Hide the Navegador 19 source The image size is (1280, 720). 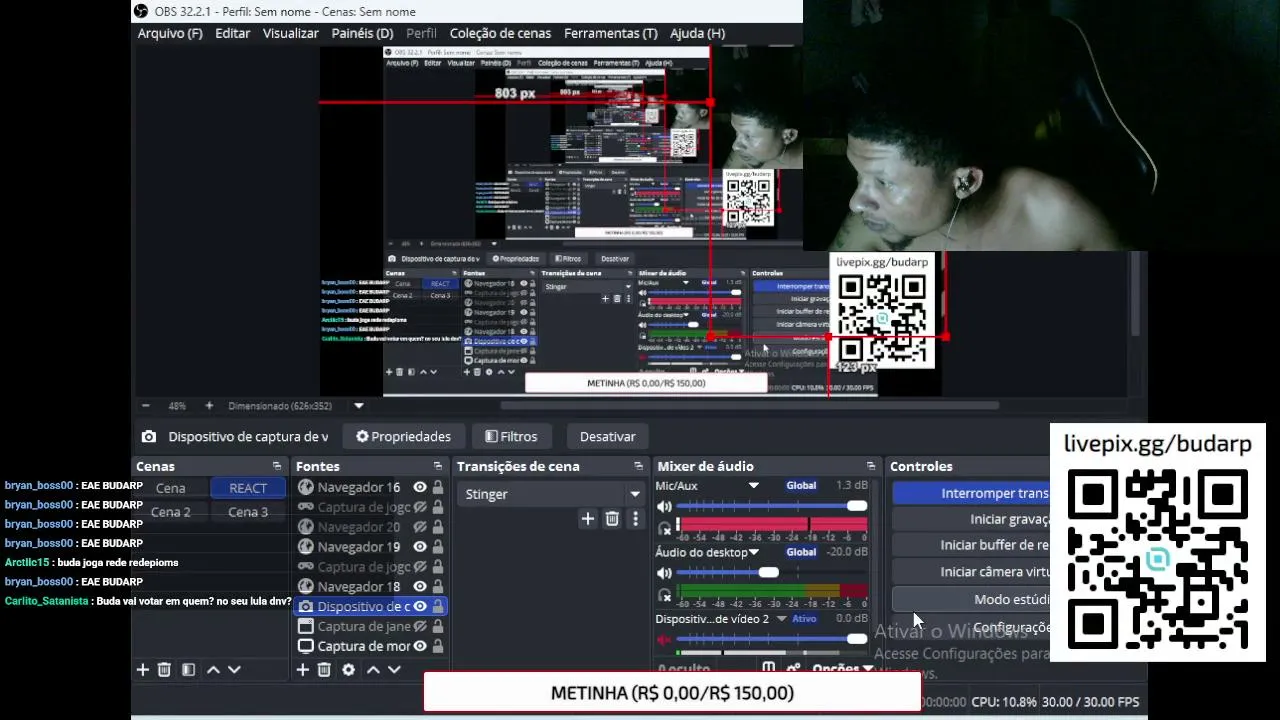pos(420,547)
